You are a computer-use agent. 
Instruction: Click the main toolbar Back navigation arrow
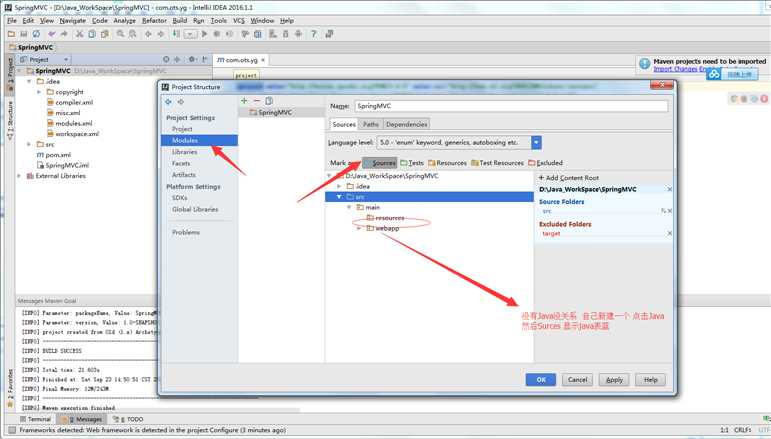[148, 34]
